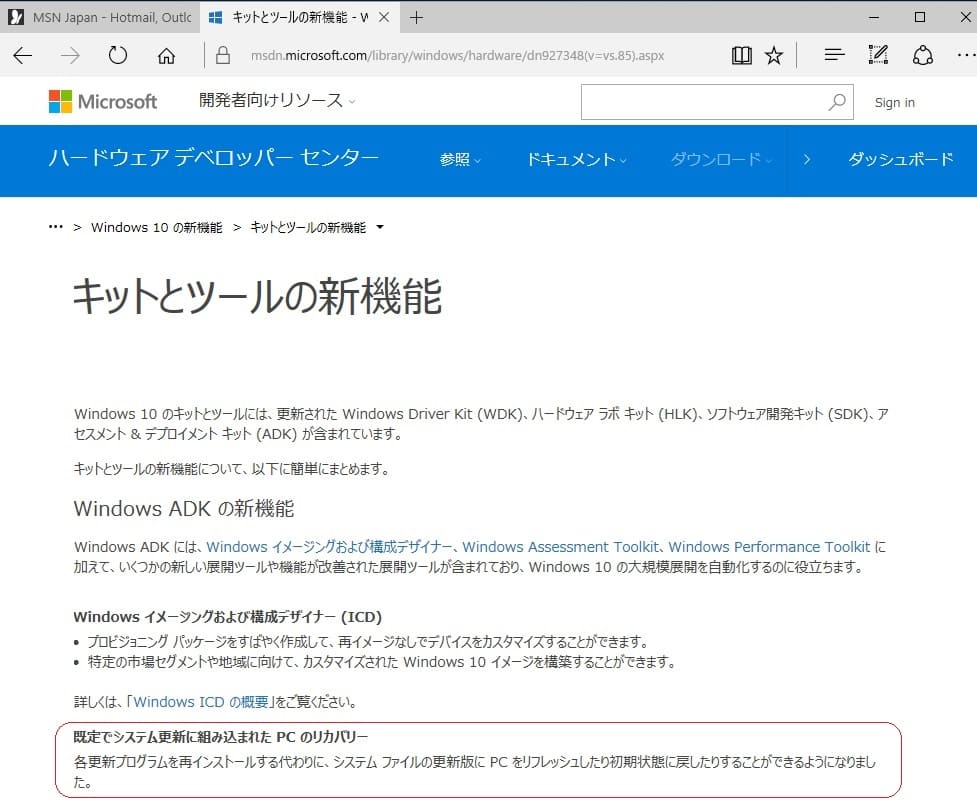The image size is (977, 803).
Task: Expand the ドキュメント dropdown
Action: coord(575,161)
